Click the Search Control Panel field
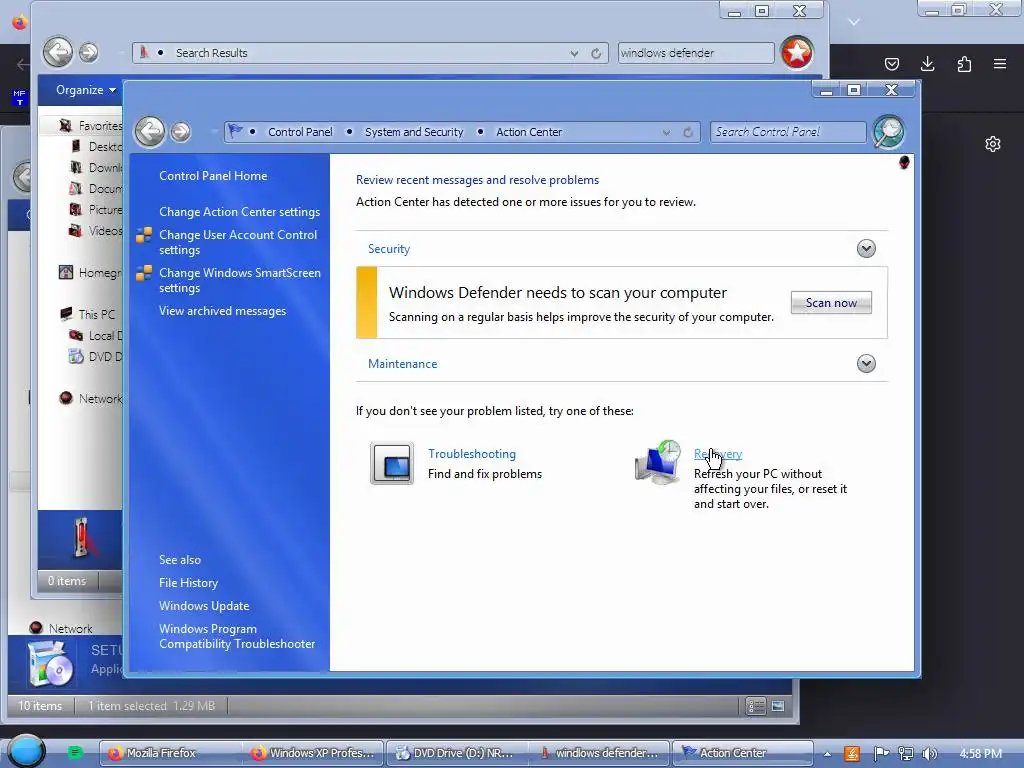 [788, 132]
